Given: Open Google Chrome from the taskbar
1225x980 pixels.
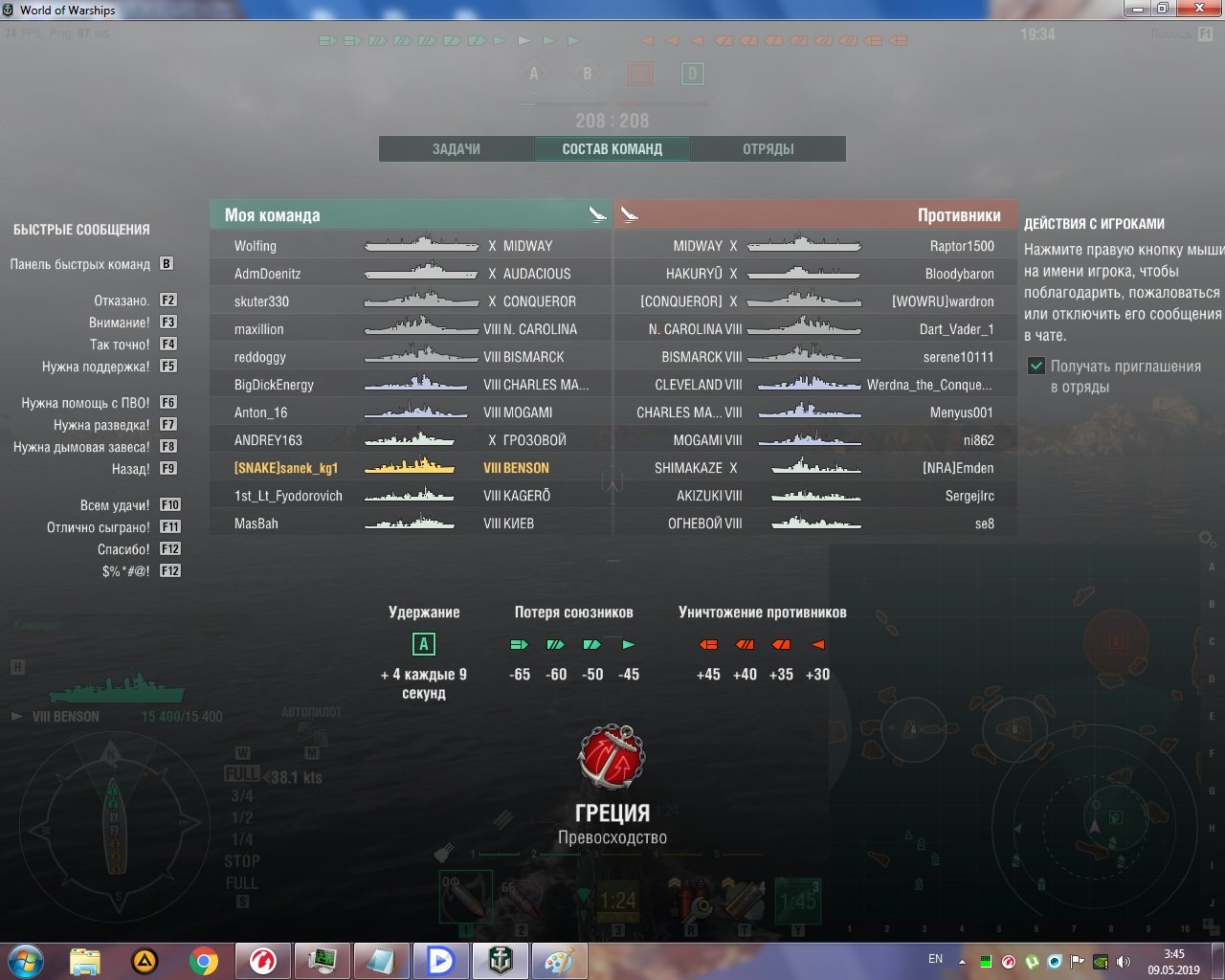Looking at the screenshot, I should coord(203,961).
